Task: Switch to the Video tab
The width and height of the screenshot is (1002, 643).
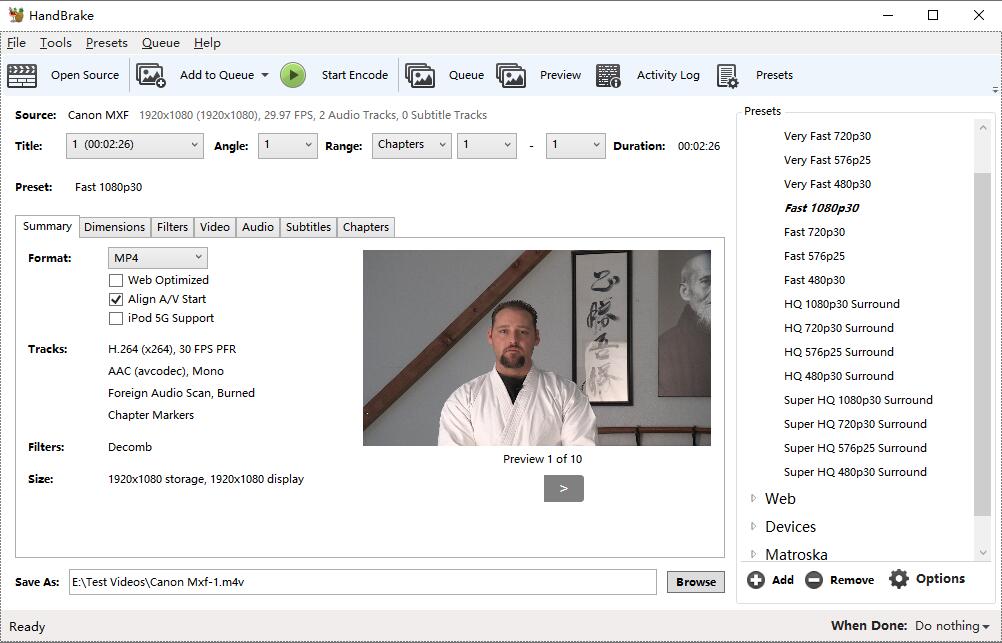Action: coord(215,227)
